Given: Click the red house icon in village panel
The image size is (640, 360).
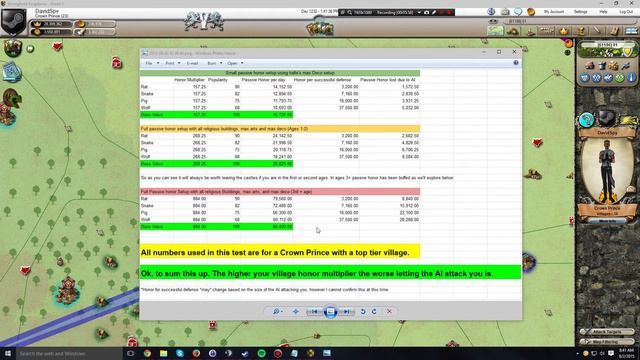Looking at the screenshot, I should coord(590,65).
